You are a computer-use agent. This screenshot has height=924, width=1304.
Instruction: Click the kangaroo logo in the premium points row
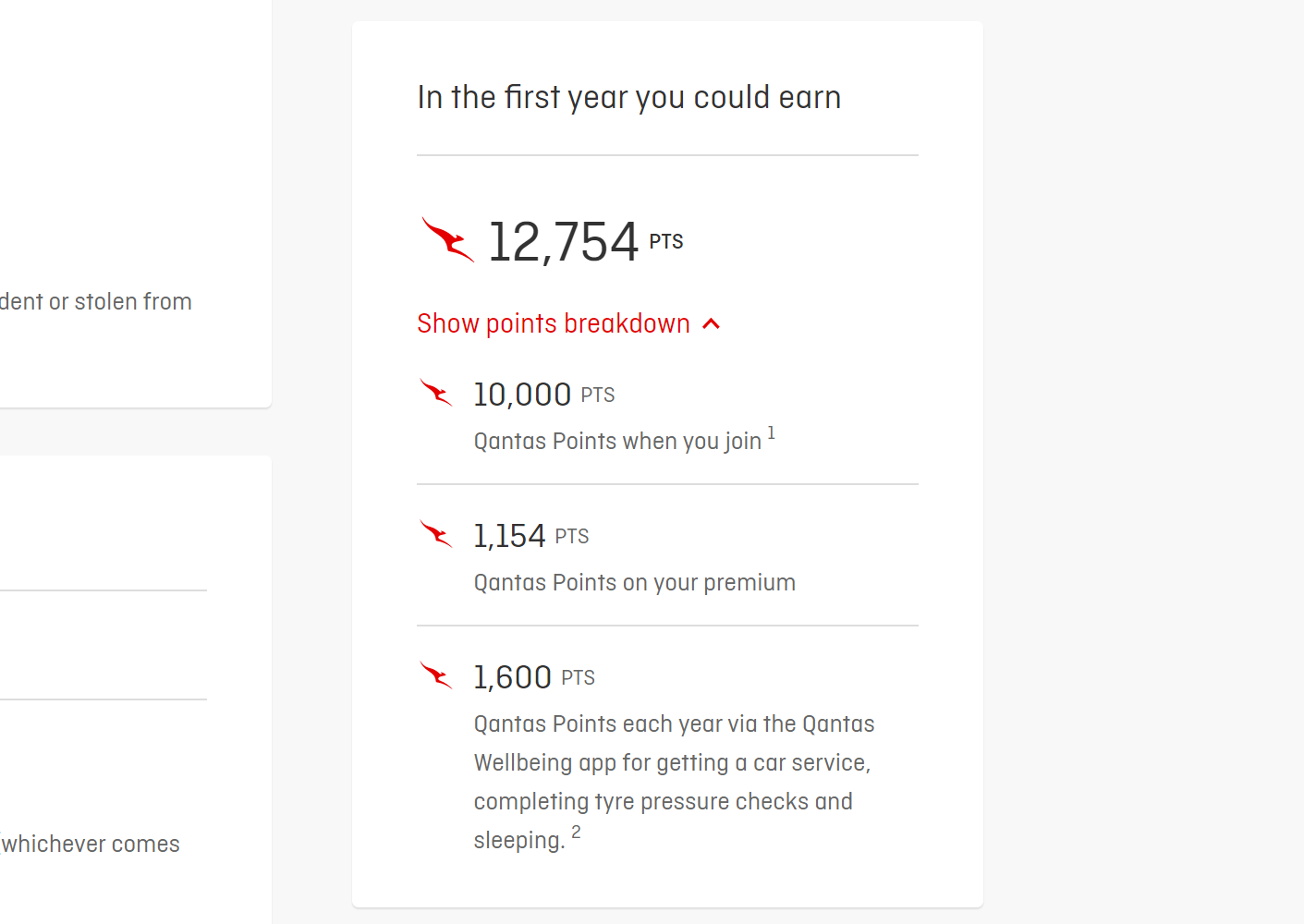coord(435,533)
